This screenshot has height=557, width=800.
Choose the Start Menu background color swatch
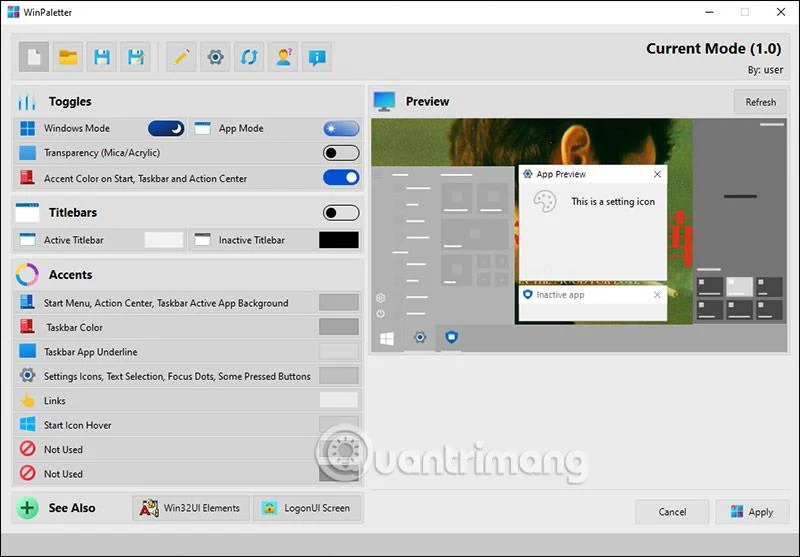tap(339, 302)
